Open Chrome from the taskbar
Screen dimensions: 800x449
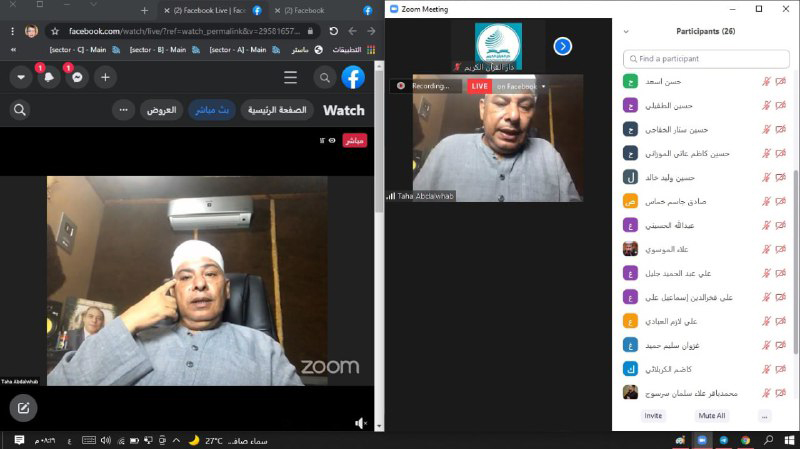coord(745,440)
